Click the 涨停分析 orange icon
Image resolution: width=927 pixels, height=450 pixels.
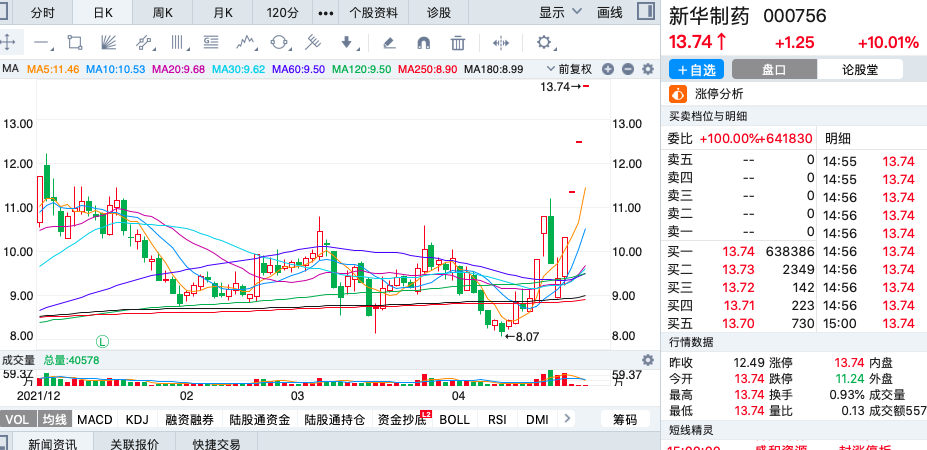click(x=678, y=94)
